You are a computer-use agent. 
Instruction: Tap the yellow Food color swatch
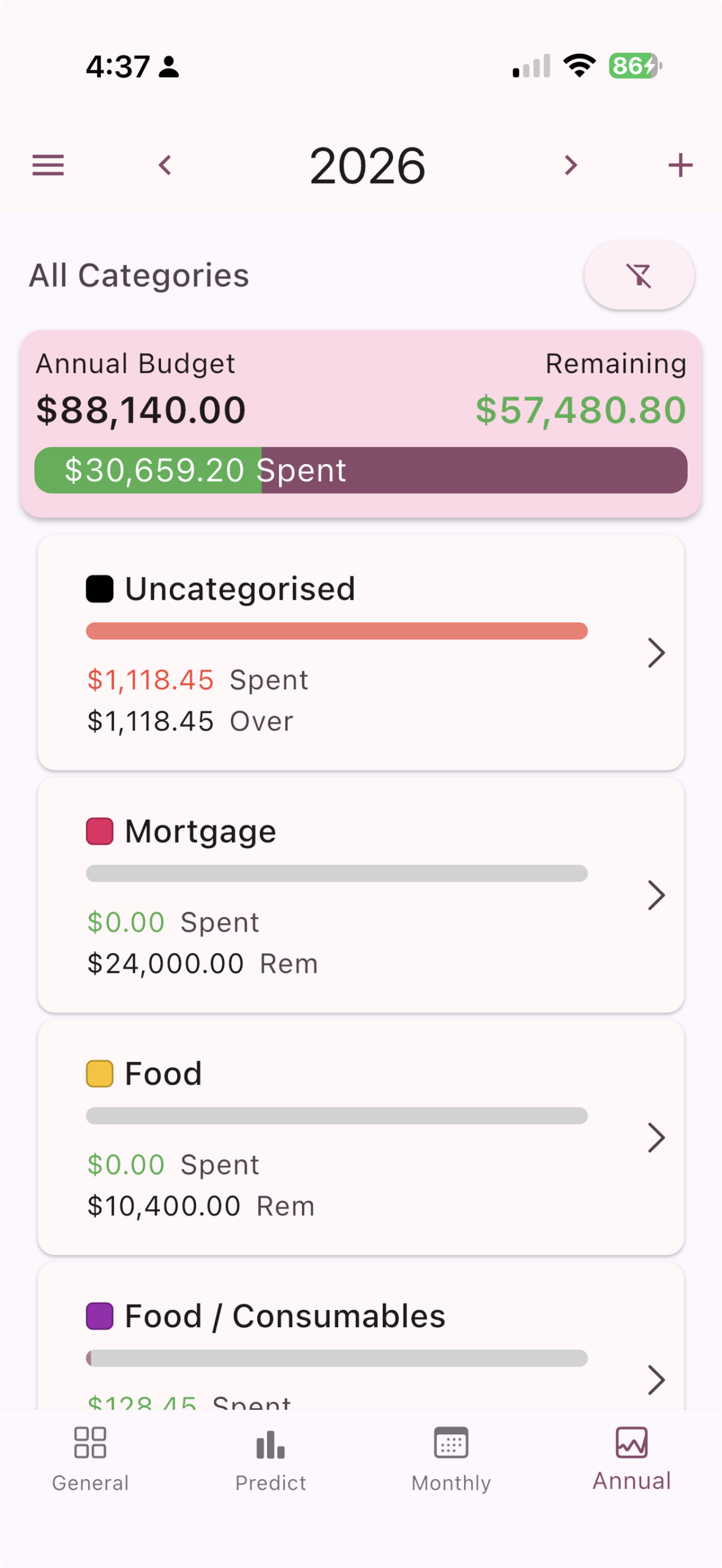coord(99,1074)
